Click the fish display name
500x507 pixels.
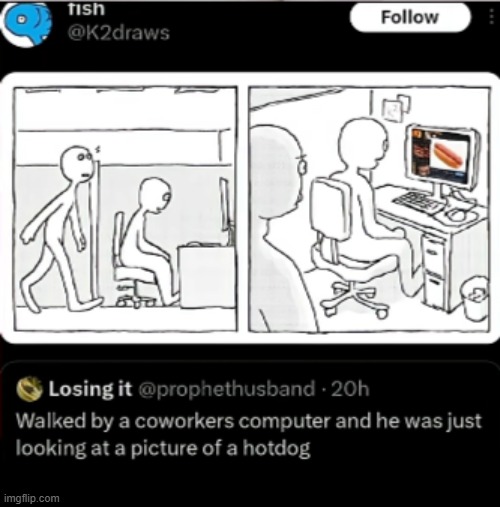(86, 9)
